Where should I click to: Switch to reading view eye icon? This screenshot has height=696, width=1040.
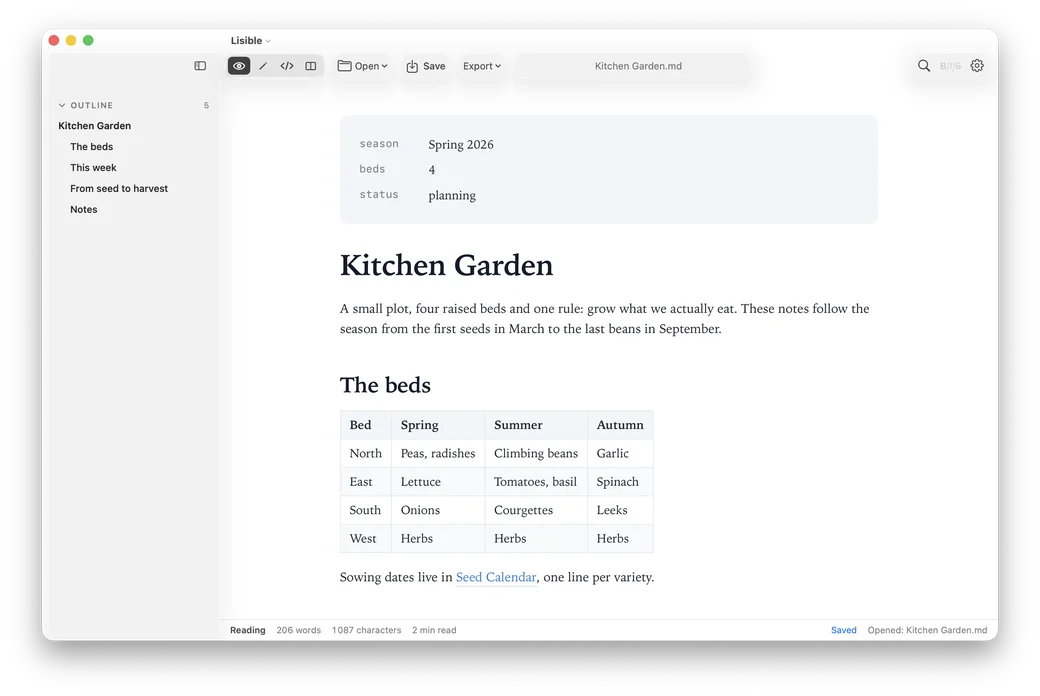coord(239,66)
